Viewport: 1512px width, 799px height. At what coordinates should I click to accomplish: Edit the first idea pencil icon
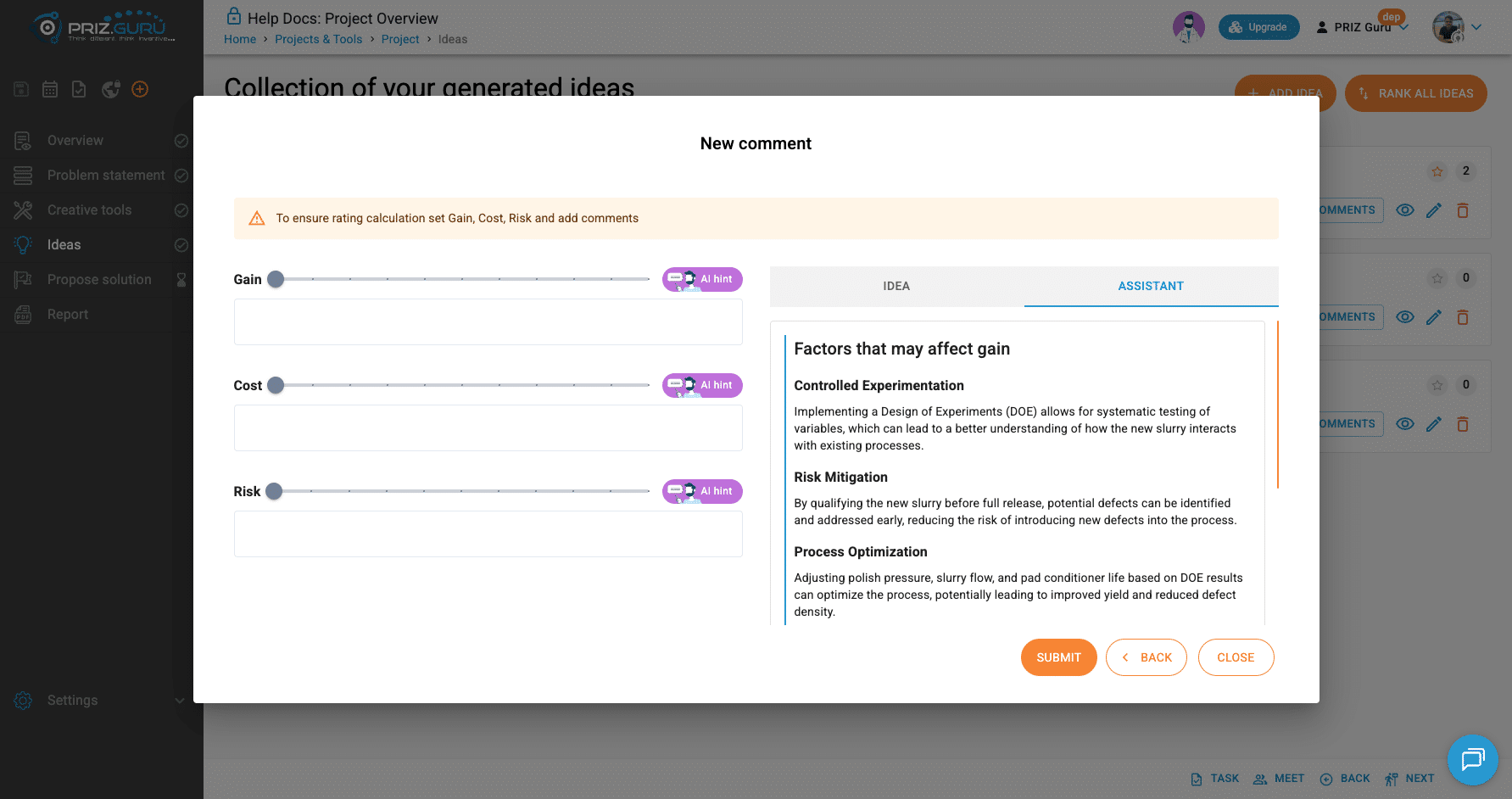(1434, 210)
